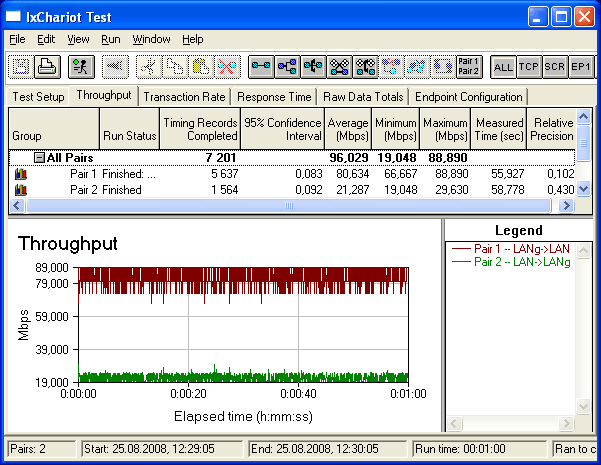
Task: Switch to the Test Setup tab
Action: tap(38, 97)
